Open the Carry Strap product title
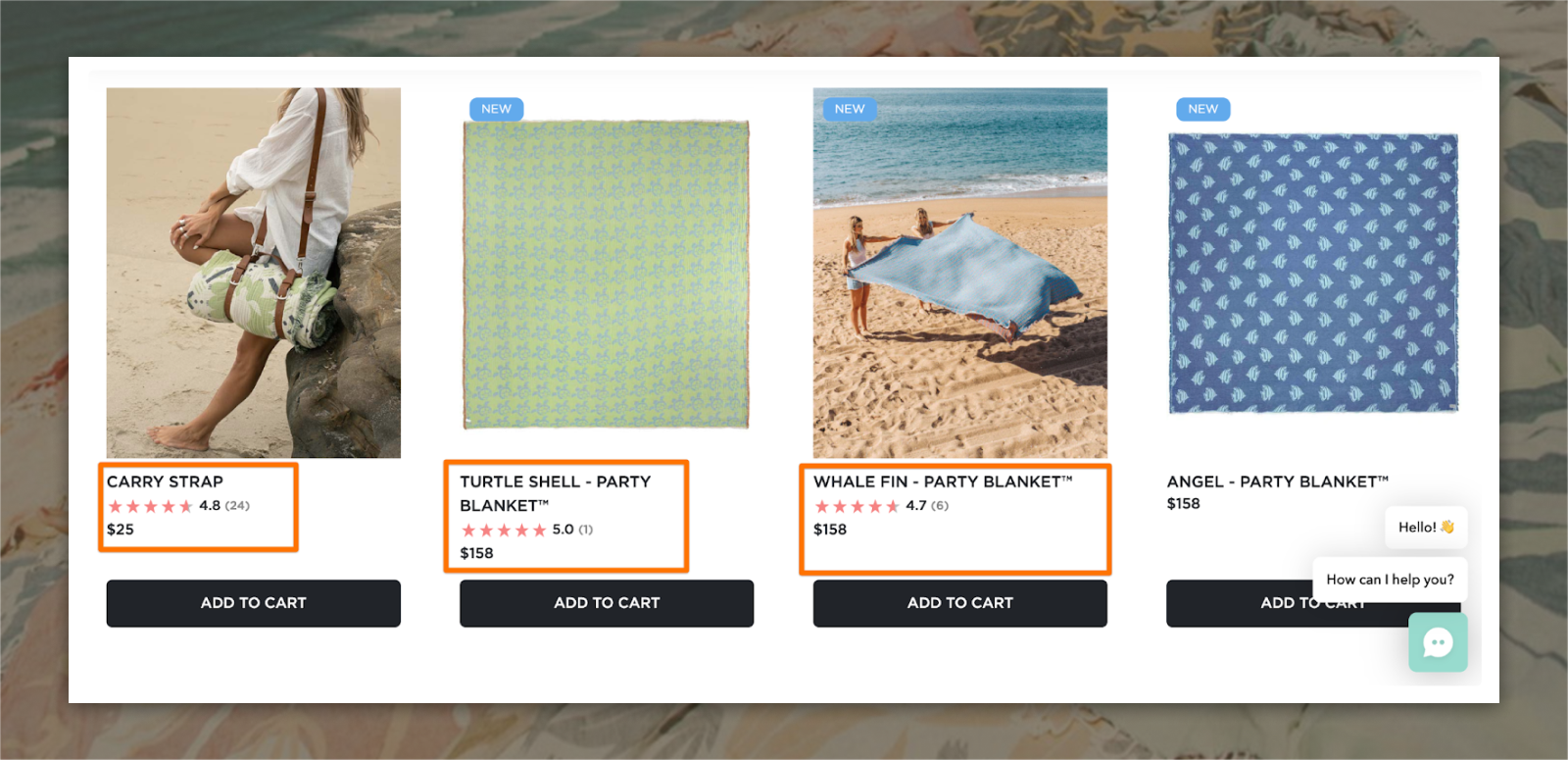This screenshot has width=1568, height=760. pos(165,481)
